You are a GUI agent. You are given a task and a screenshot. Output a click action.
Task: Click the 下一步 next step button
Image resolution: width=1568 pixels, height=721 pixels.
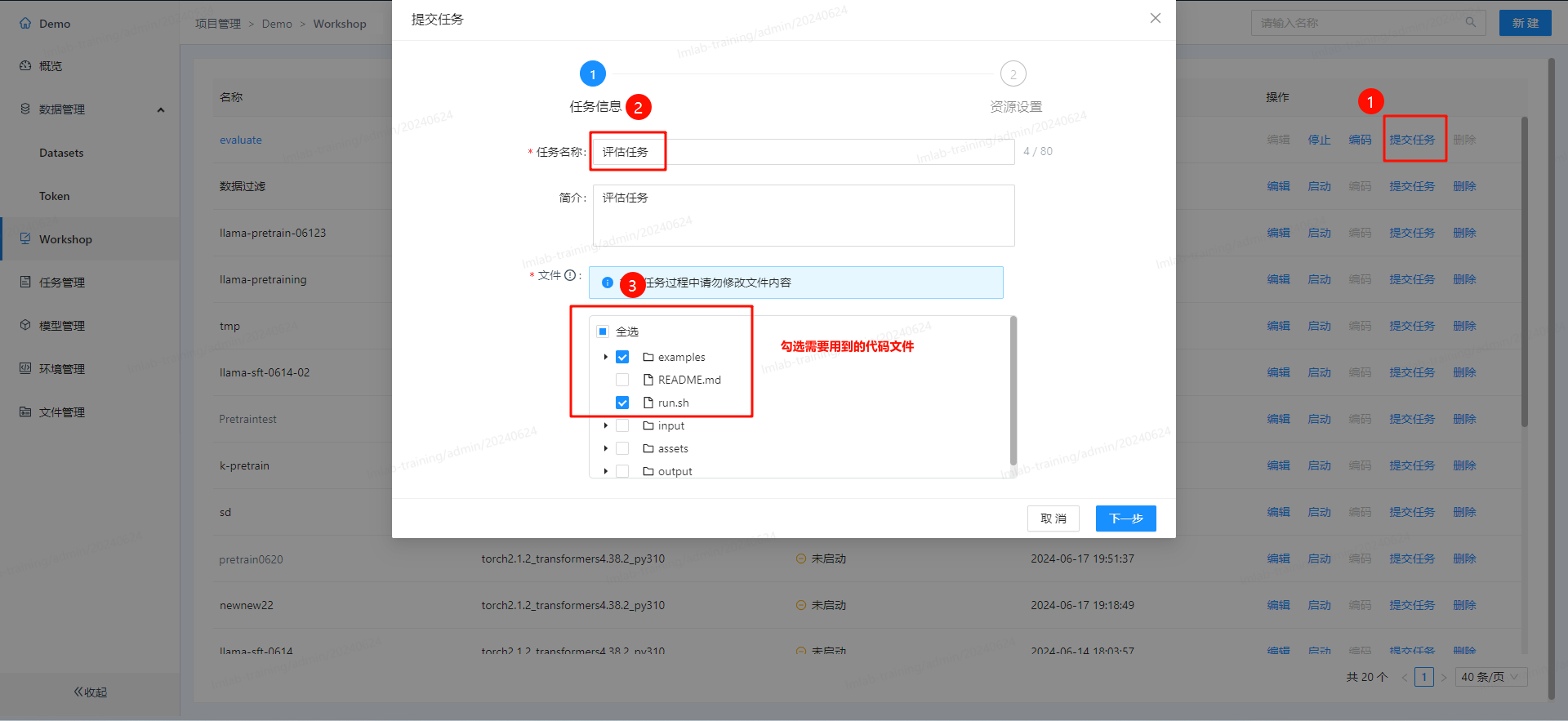tap(1125, 518)
